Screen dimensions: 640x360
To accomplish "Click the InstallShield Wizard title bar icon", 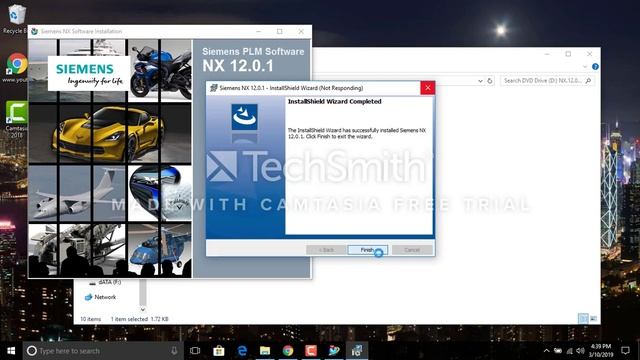I will tap(213, 88).
